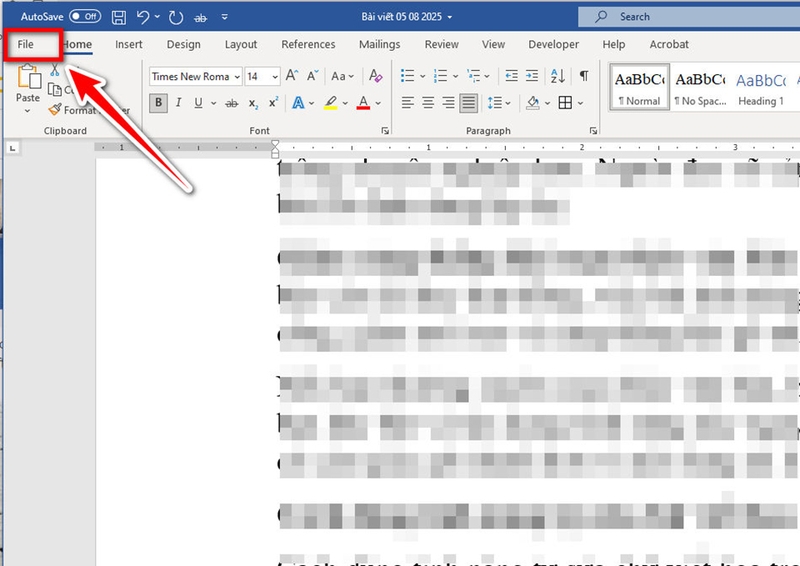Open the font size dropdown

pyautogui.click(x=275, y=77)
